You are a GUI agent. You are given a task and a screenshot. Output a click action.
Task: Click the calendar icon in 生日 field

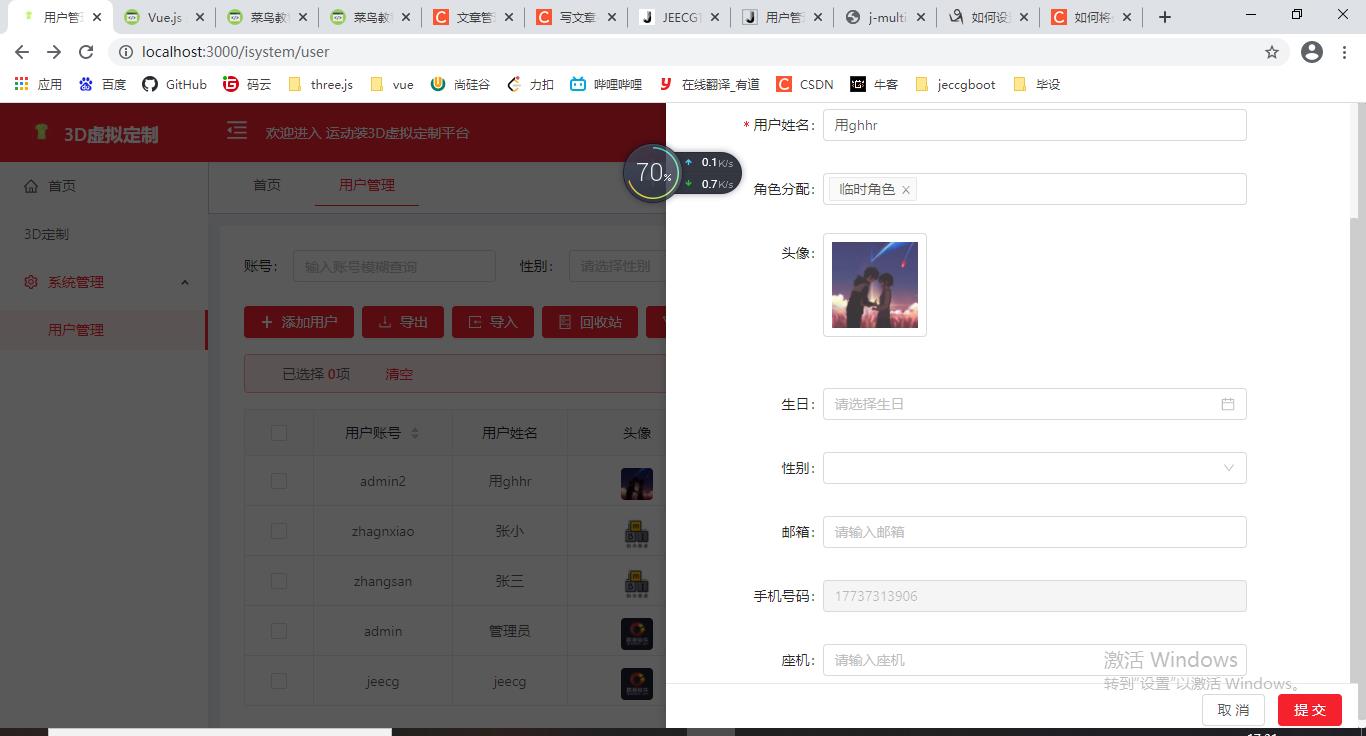1227,404
